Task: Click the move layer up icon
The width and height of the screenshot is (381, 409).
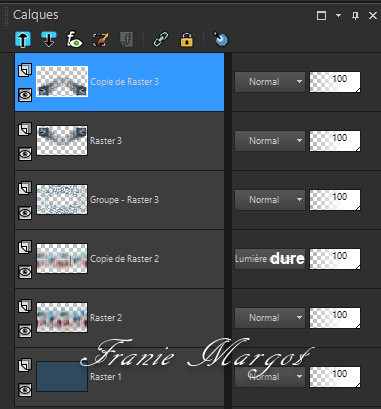Action: pos(23,39)
